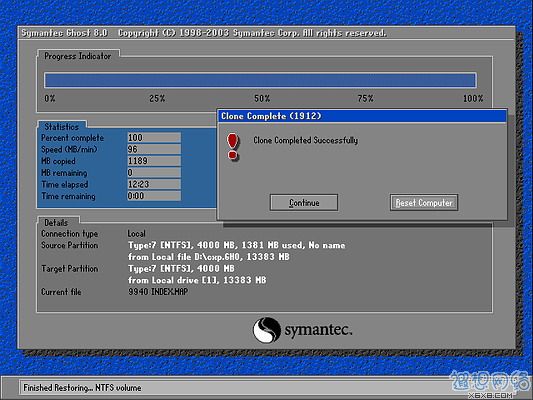Click the 'Percent complete' label
This screenshot has width=533, height=400.
click(72, 138)
